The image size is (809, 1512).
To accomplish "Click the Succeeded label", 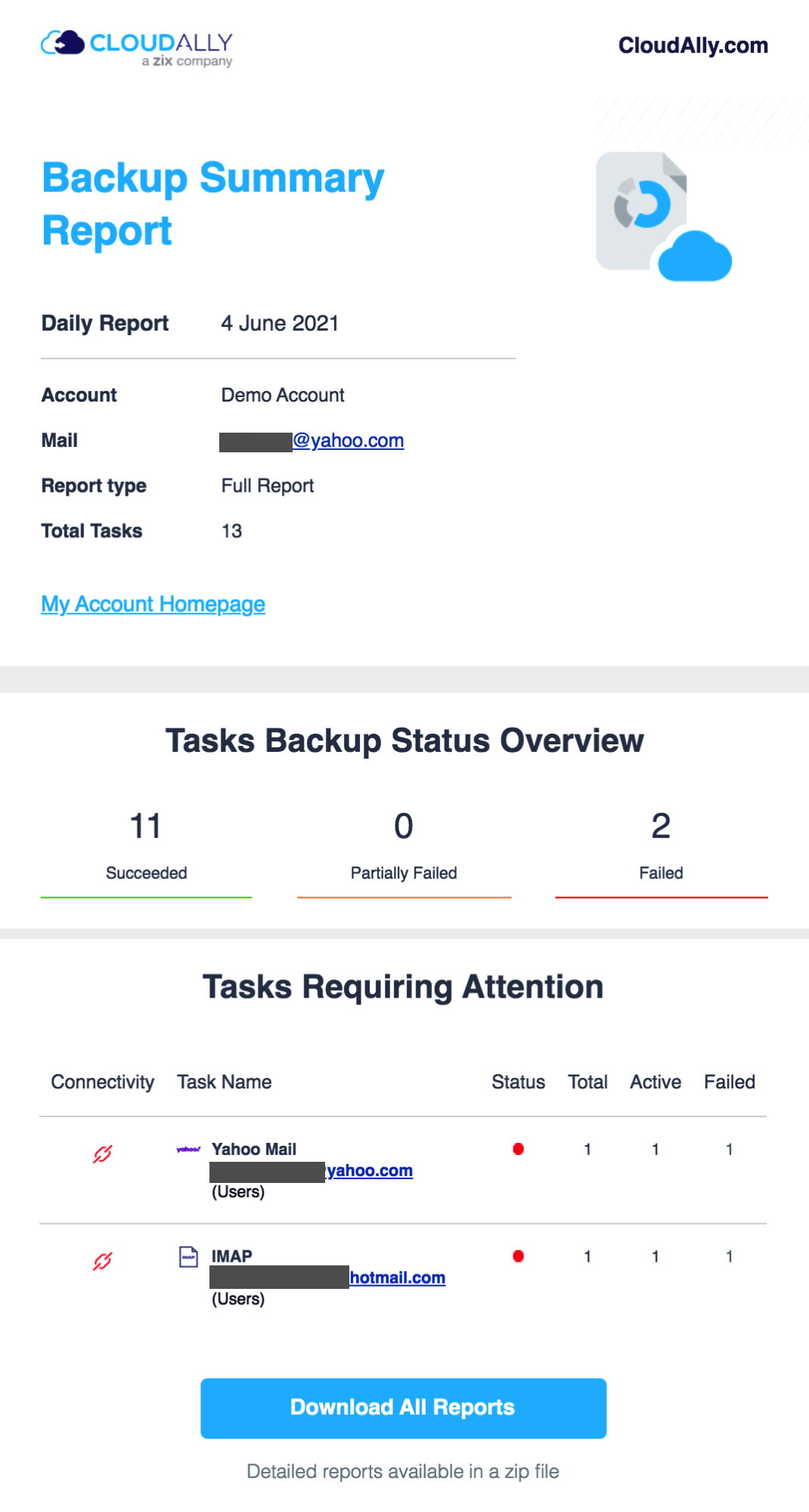I will click(x=147, y=873).
